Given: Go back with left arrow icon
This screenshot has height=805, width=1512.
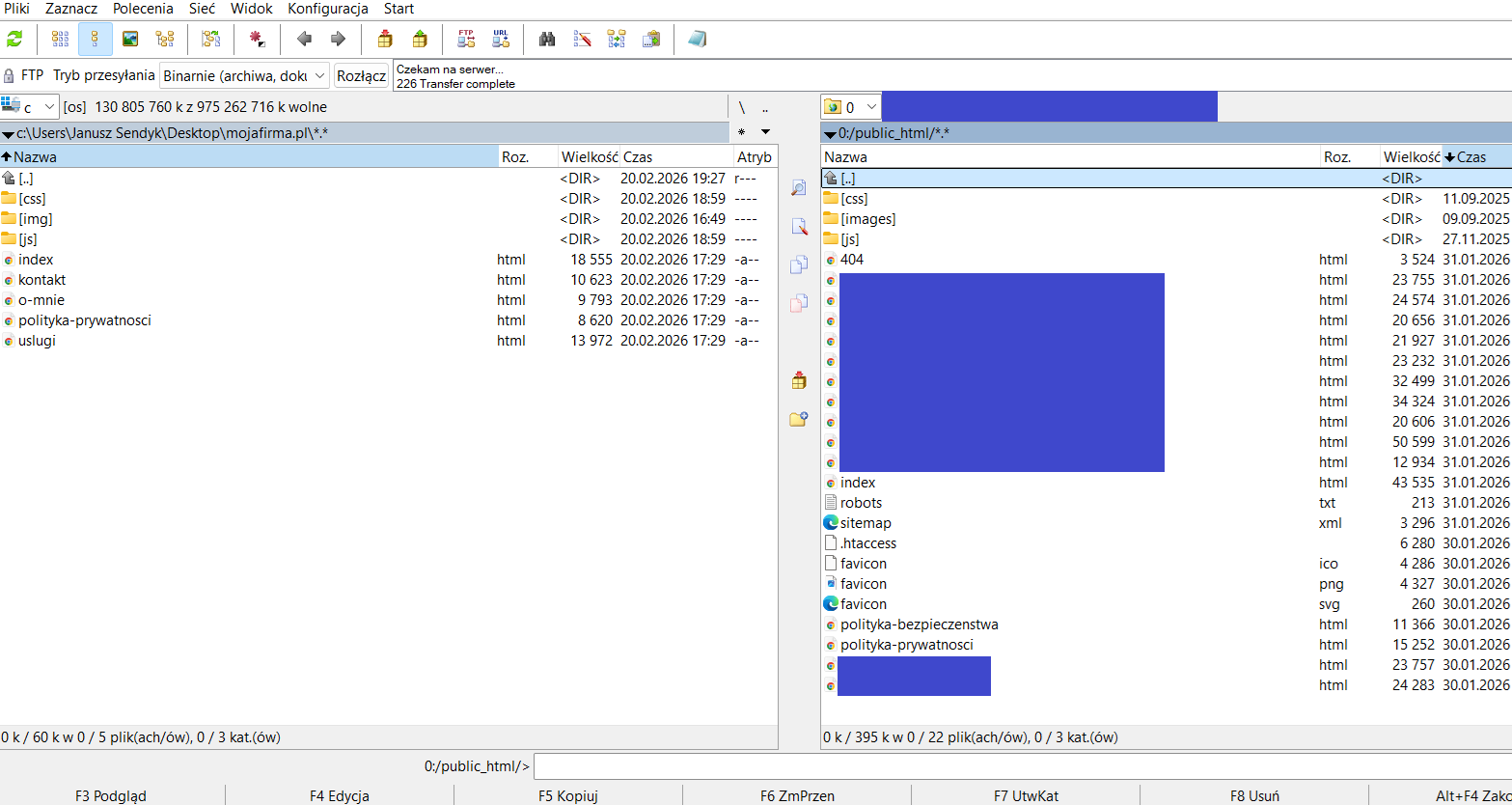Looking at the screenshot, I should (305, 40).
